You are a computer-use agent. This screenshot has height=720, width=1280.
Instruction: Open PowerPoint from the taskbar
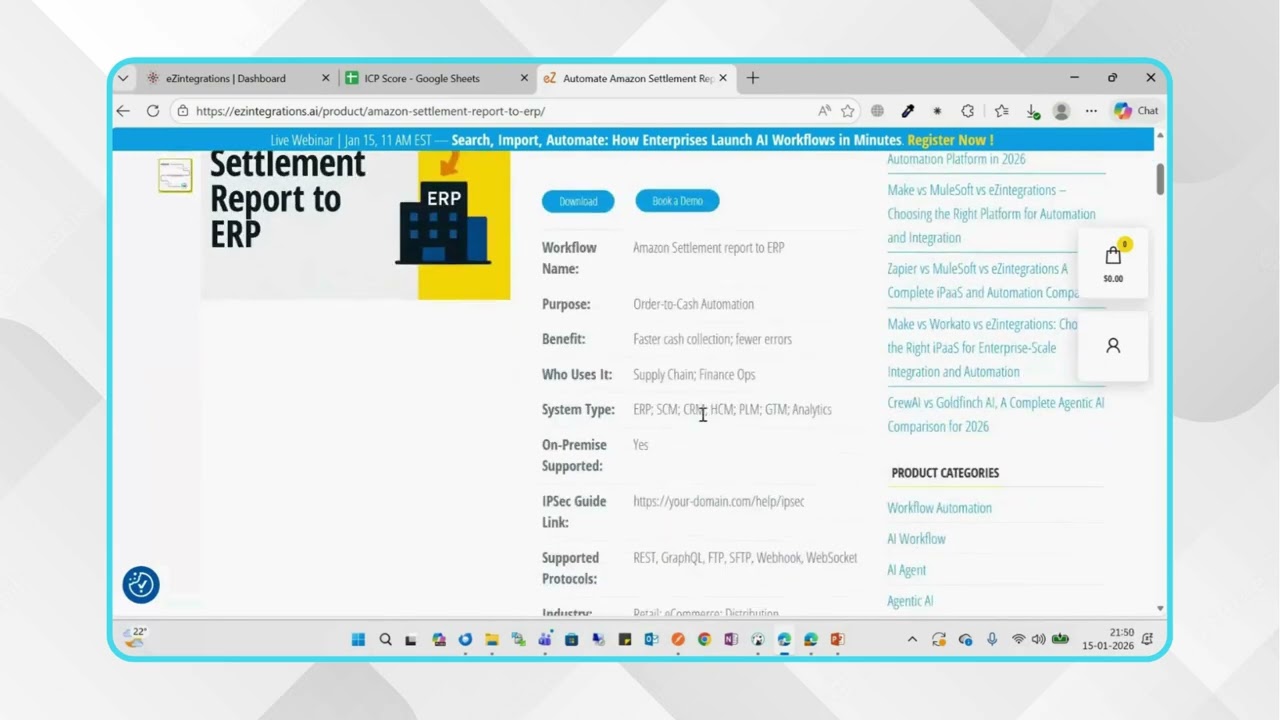click(x=837, y=640)
